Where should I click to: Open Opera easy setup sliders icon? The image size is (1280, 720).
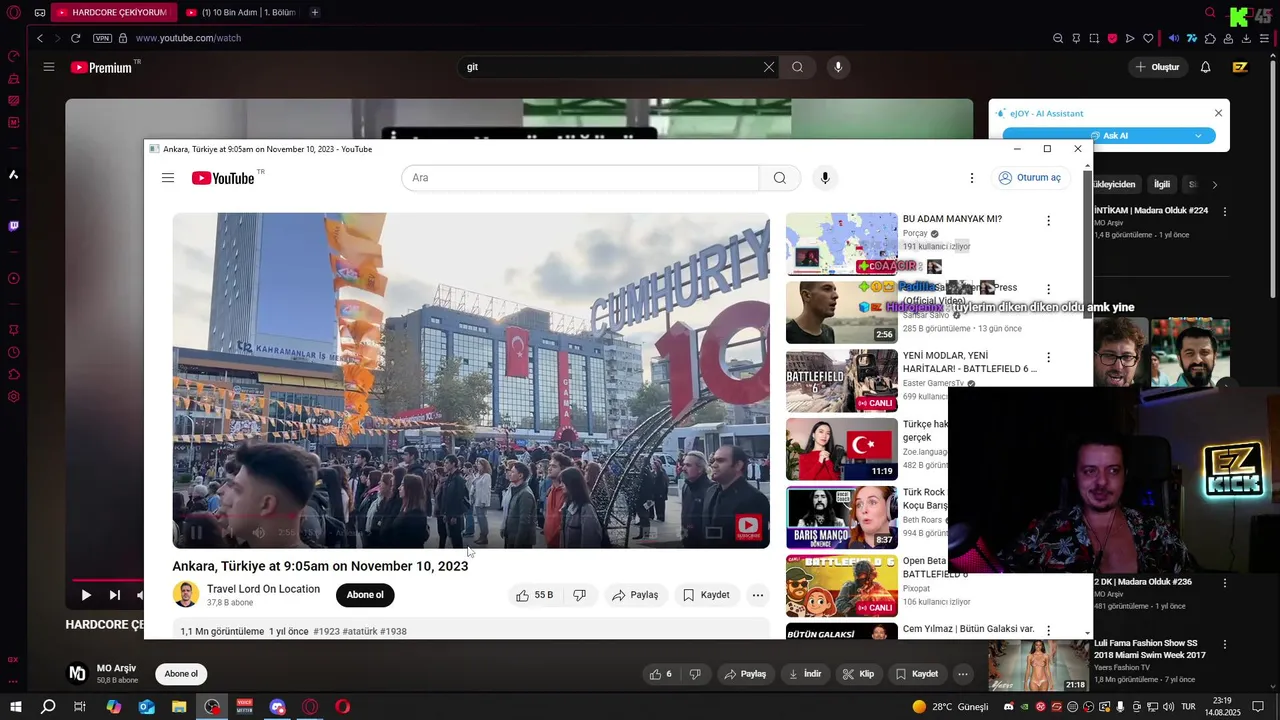click(x=1264, y=38)
